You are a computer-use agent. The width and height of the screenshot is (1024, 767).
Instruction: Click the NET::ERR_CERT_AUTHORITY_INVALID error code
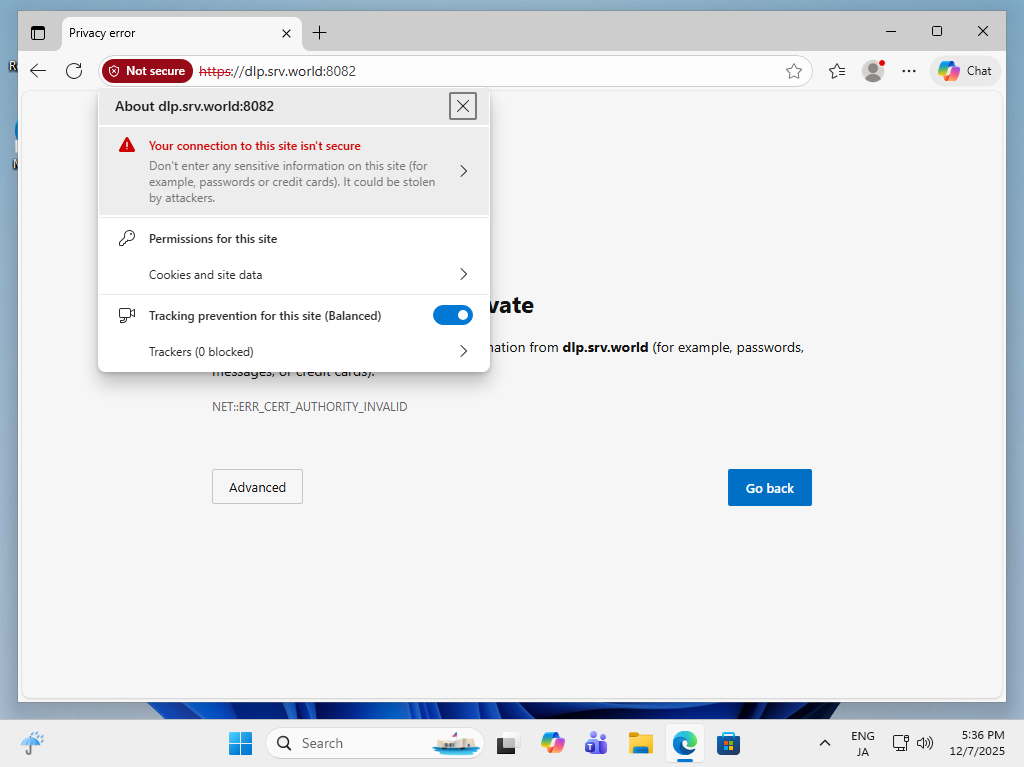tap(310, 406)
